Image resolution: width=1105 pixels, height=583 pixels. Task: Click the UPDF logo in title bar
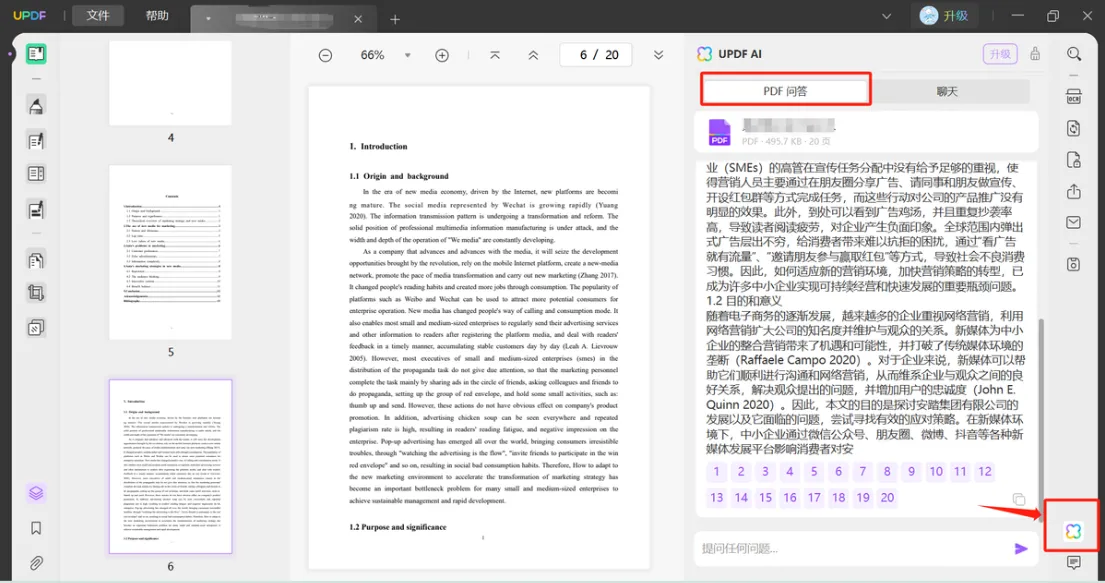(x=30, y=16)
